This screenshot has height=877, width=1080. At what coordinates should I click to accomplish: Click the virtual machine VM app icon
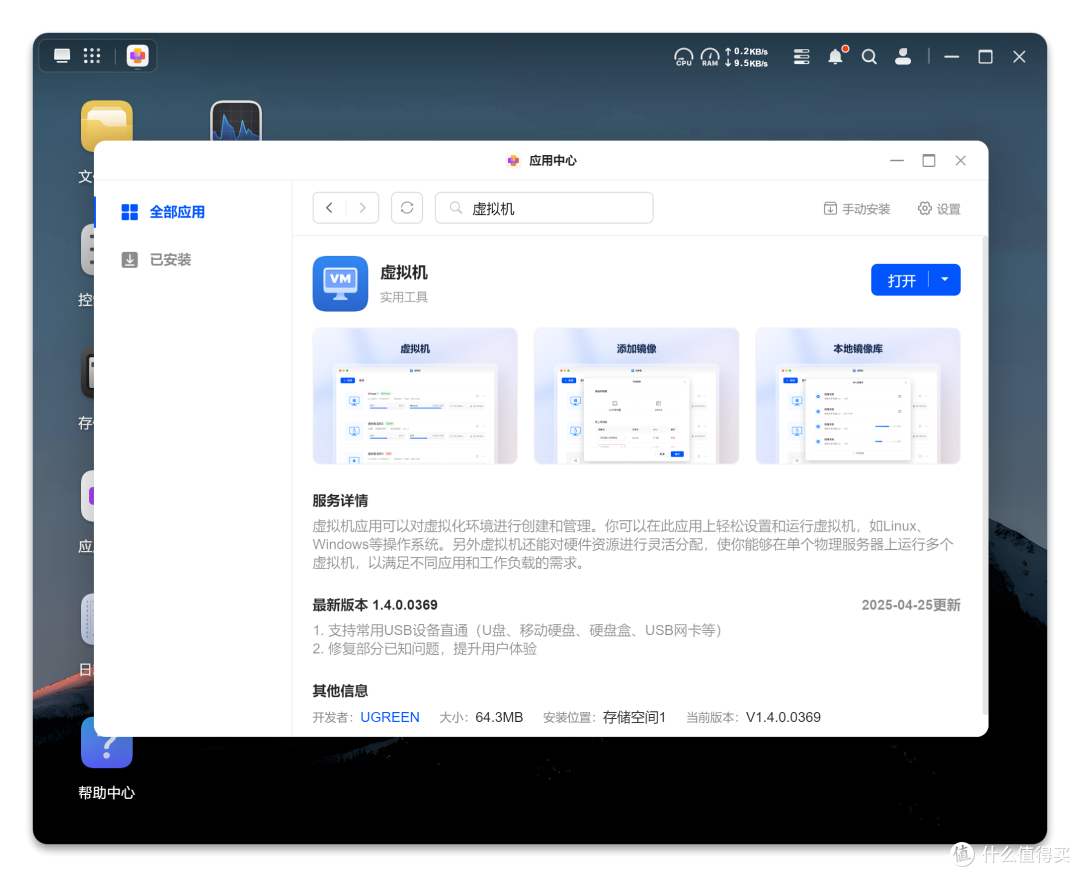click(340, 284)
